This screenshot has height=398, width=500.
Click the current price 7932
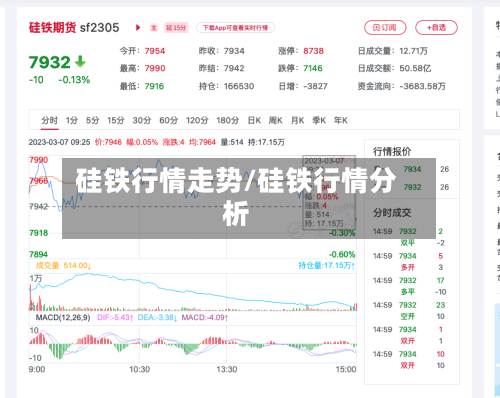coord(50,62)
